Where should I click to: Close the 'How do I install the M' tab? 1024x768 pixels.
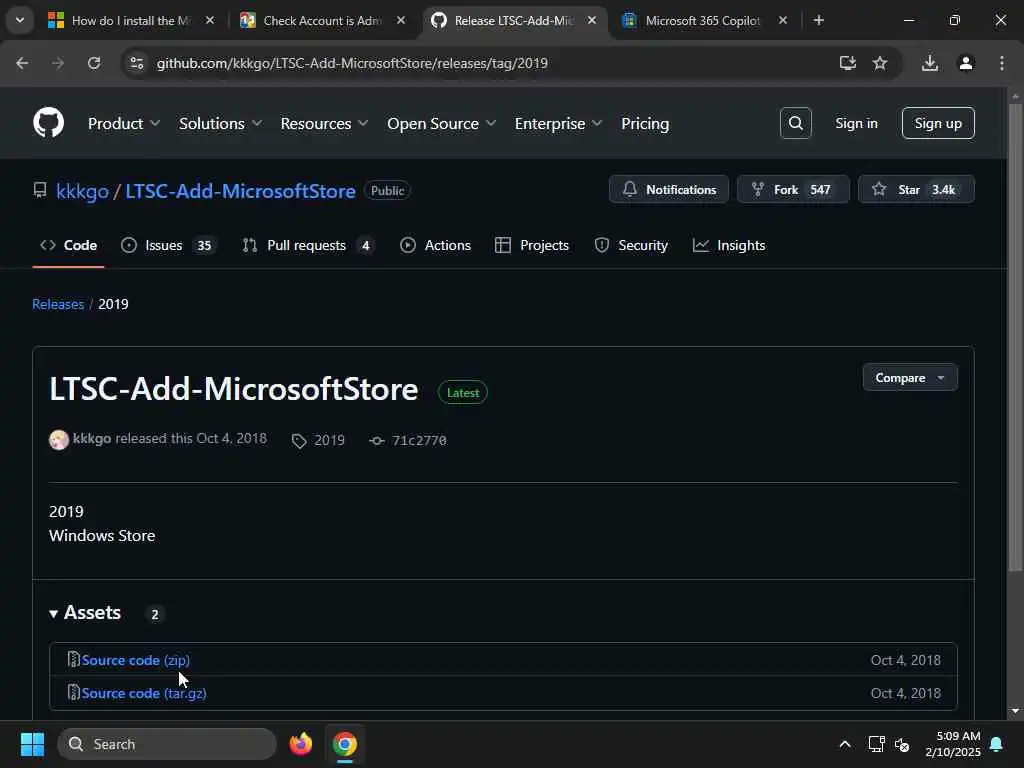tap(210, 20)
